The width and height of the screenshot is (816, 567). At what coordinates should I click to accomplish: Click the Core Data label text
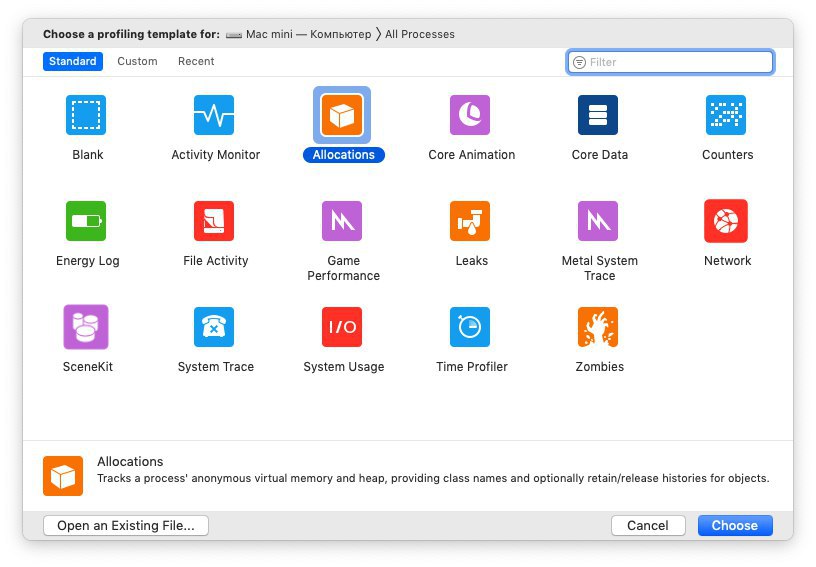click(x=600, y=155)
